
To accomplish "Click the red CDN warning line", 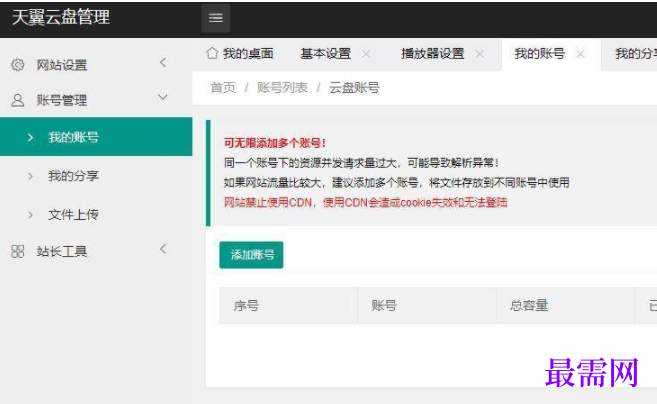I will 365,202.
